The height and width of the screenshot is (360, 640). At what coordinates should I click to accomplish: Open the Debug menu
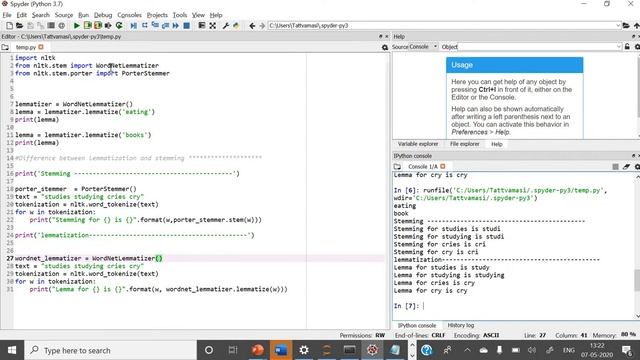click(103, 15)
